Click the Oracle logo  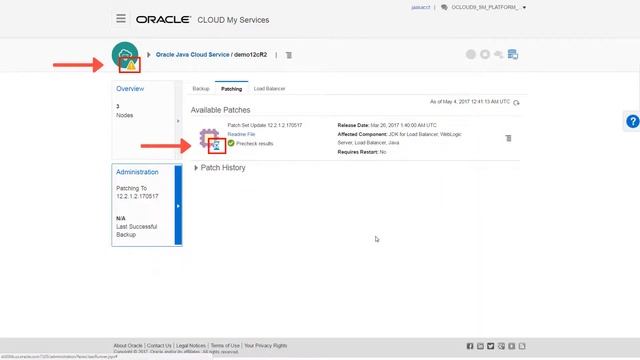pyautogui.click(x=163, y=20)
